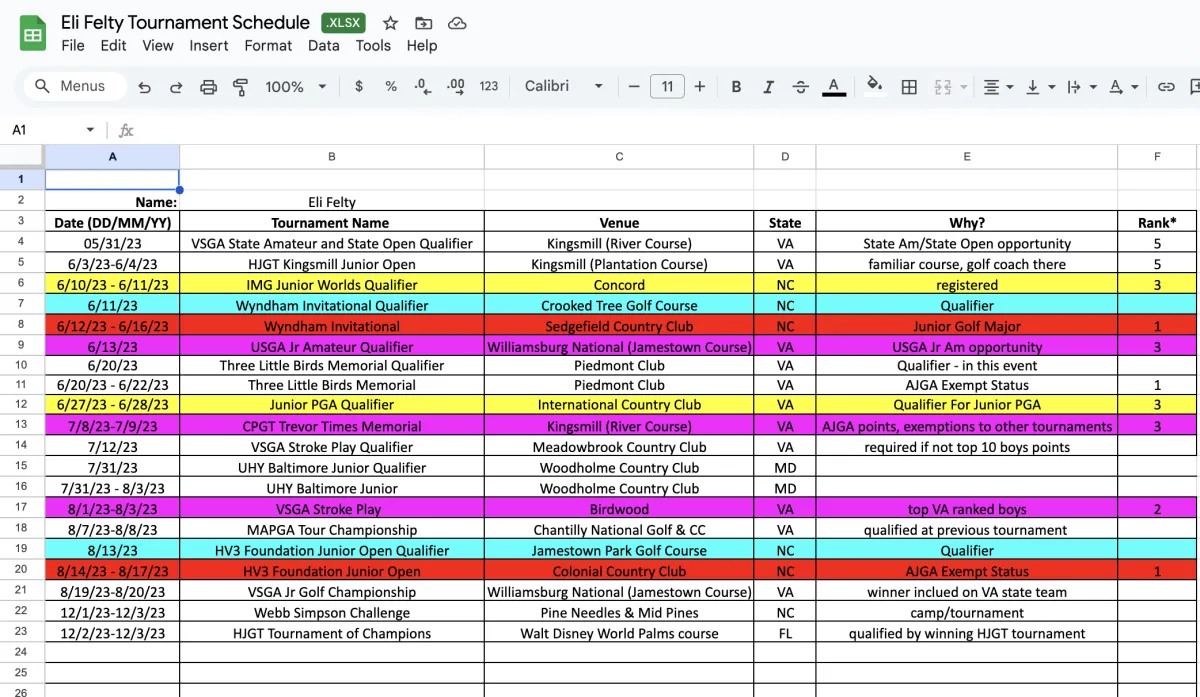The height and width of the screenshot is (697, 1200).
Task: Click the Redo arrow
Action: 176,87
